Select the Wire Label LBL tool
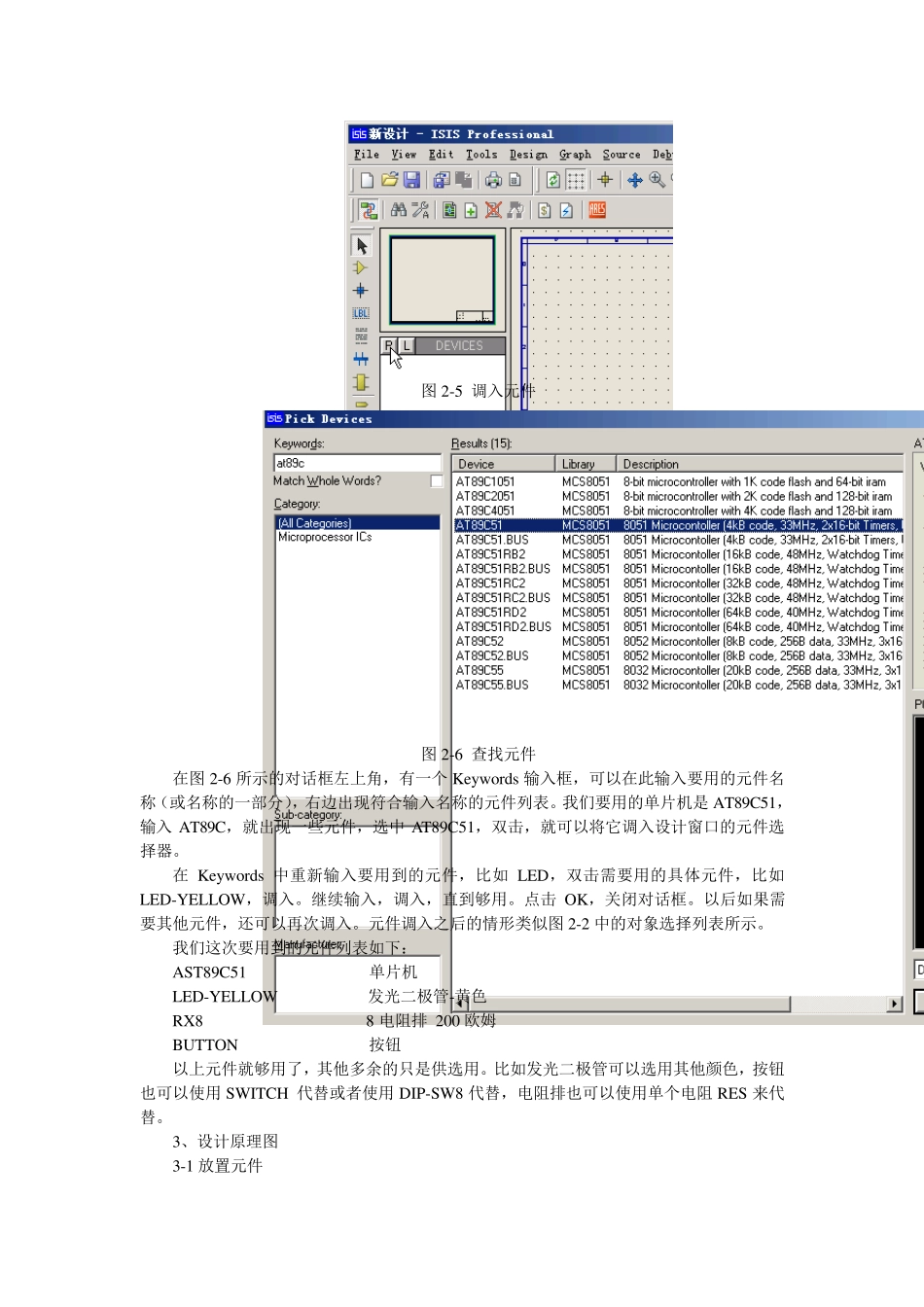The width and height of the screenshot is (924, 1307). point(361,313)
